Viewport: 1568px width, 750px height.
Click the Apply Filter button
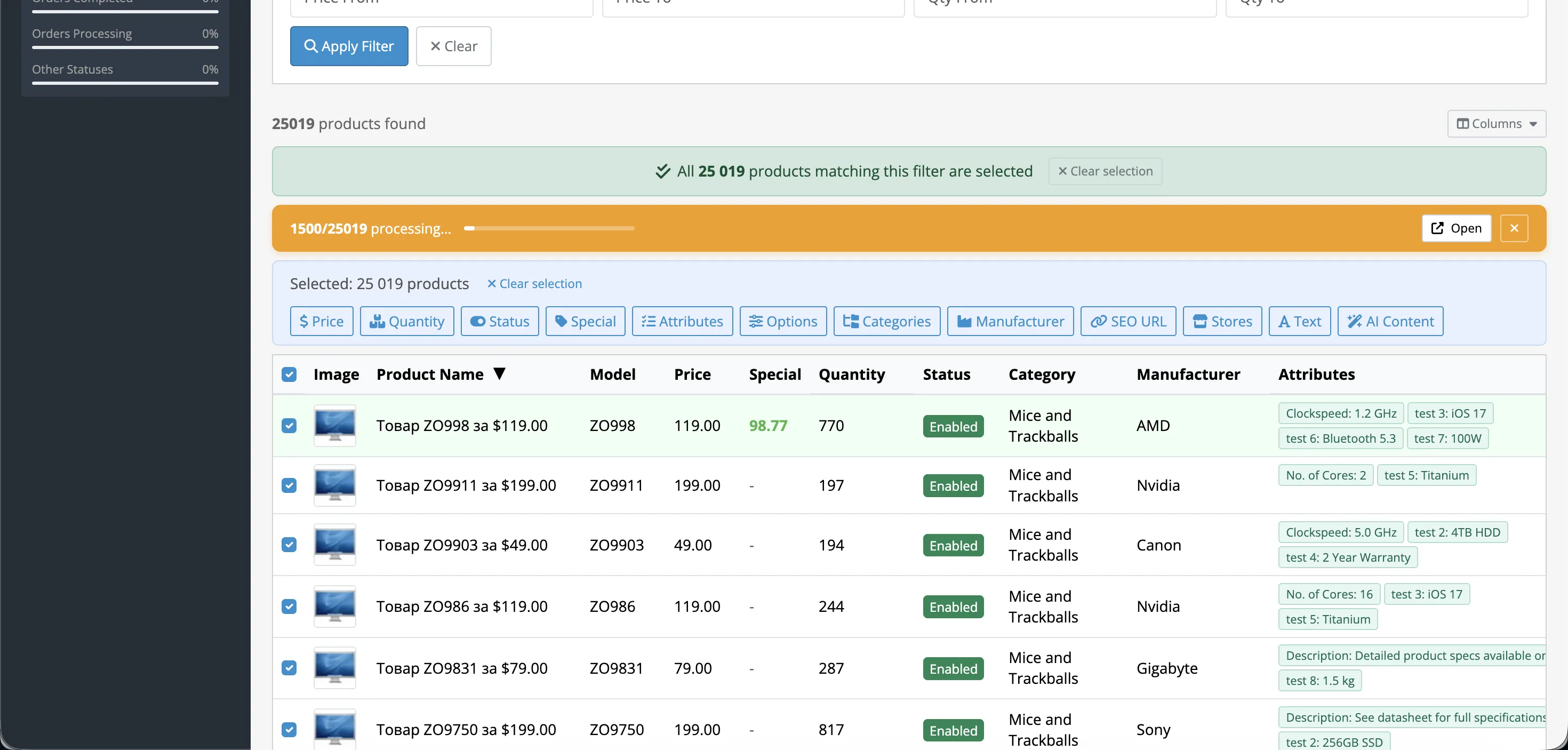coord(349,46)
